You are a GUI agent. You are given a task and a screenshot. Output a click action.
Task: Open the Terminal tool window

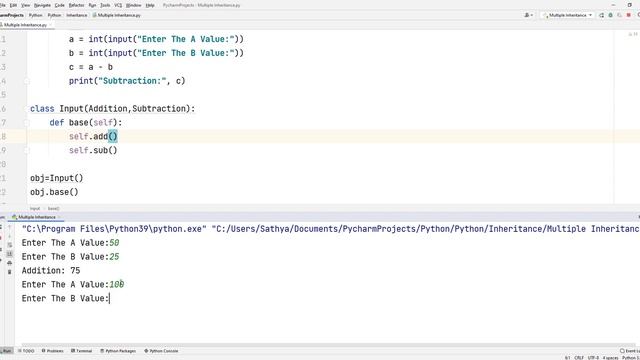coord(82,351)
